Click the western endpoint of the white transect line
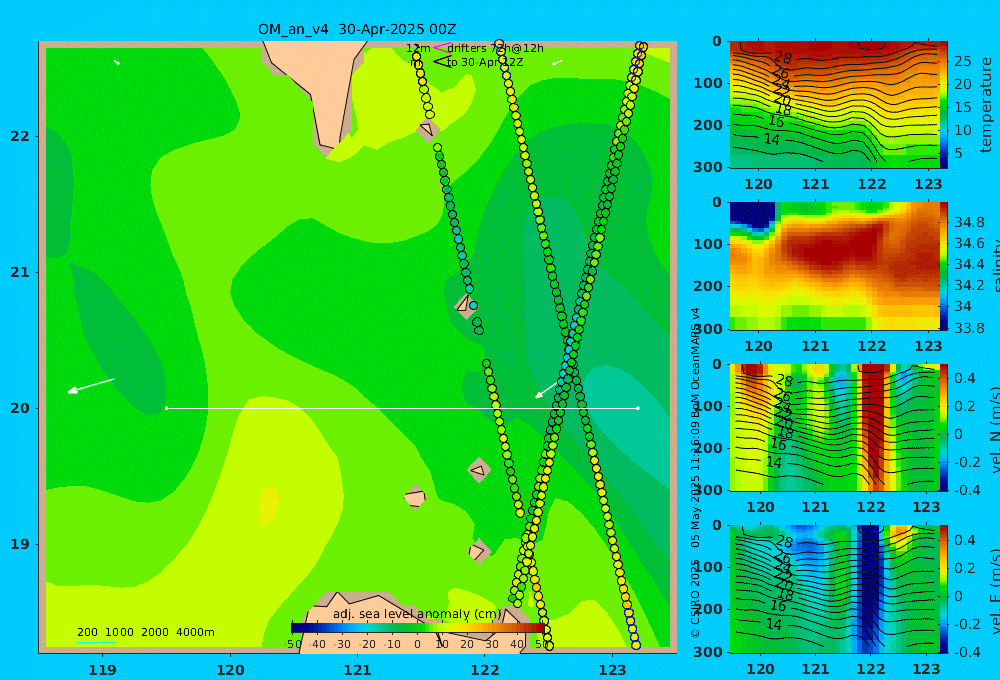 (166, 408)
